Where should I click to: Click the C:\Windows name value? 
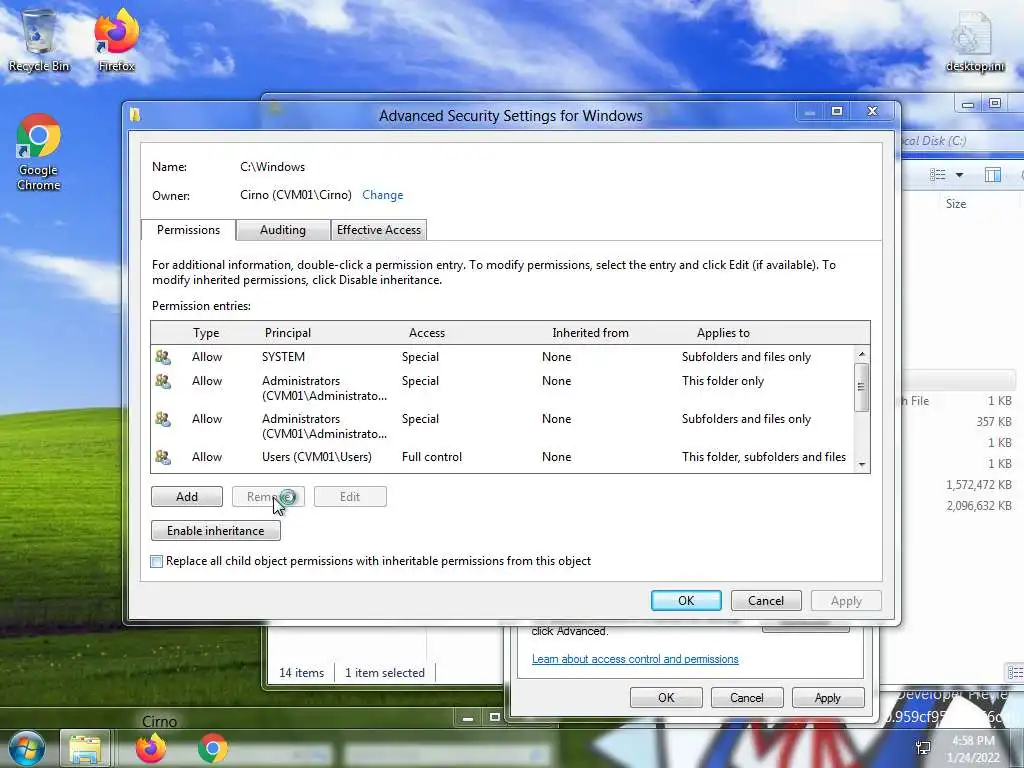272,167
